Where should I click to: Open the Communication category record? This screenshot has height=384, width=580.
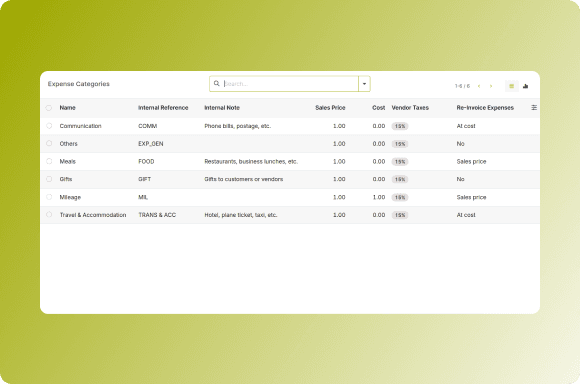(80, 126)
